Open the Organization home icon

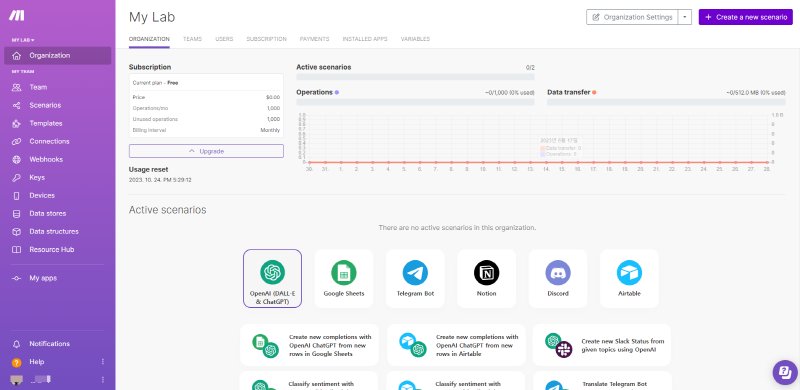(x=17, y=56)
